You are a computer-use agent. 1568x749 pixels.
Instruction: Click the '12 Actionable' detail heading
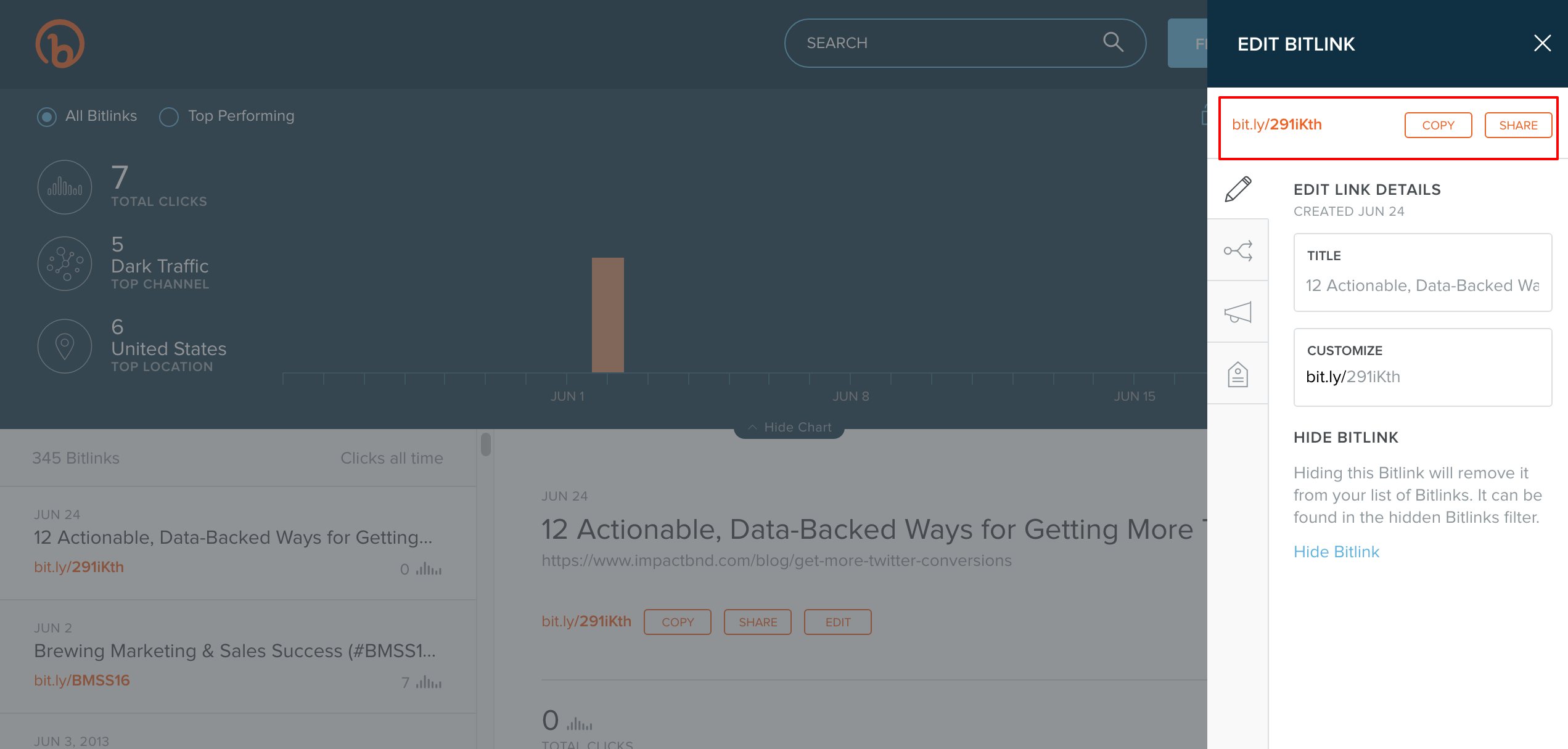click(x=874, y=530)
